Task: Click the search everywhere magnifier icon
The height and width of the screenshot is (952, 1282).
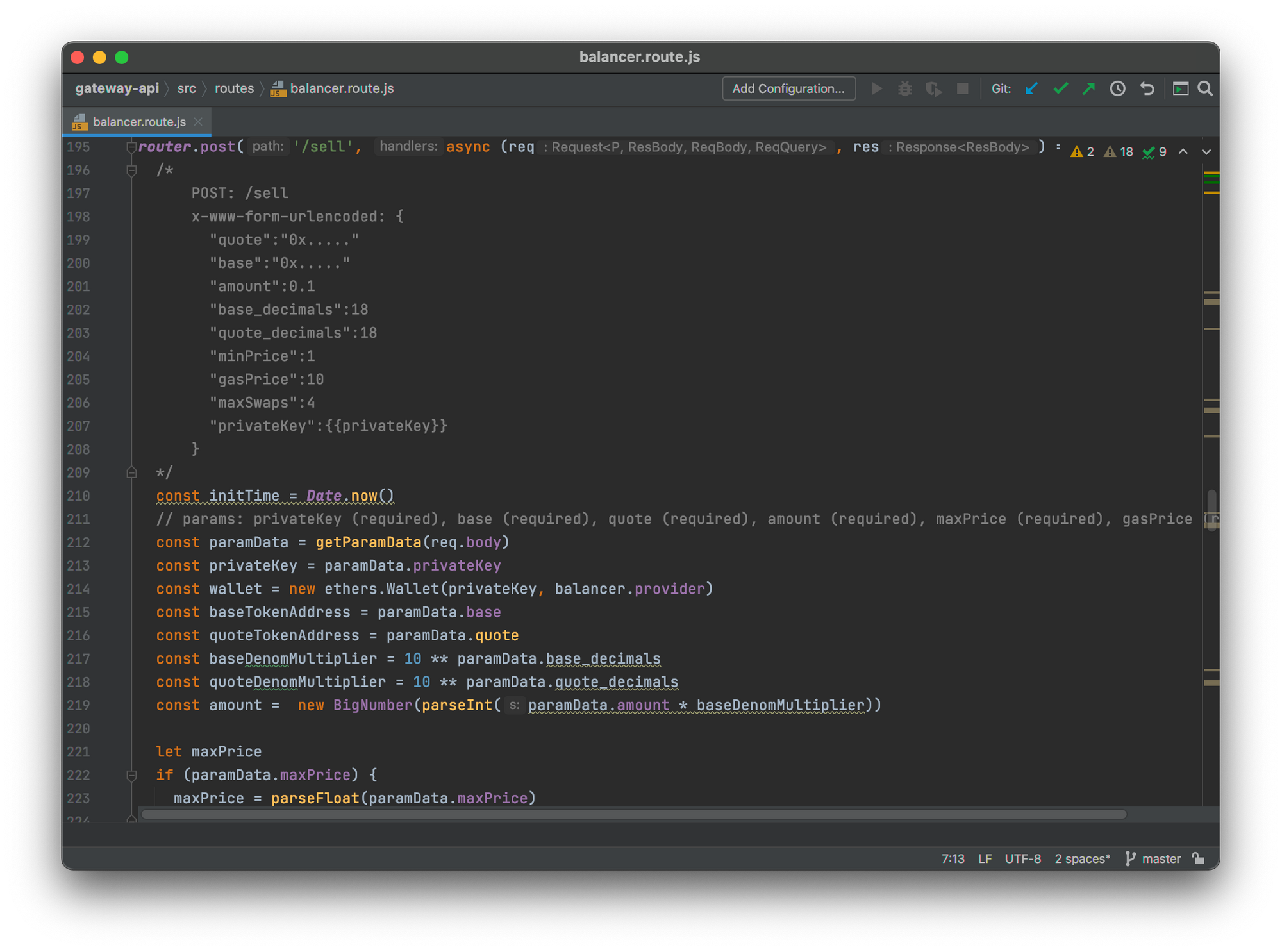Action: pyautogui.click(x=1205, y=88)
